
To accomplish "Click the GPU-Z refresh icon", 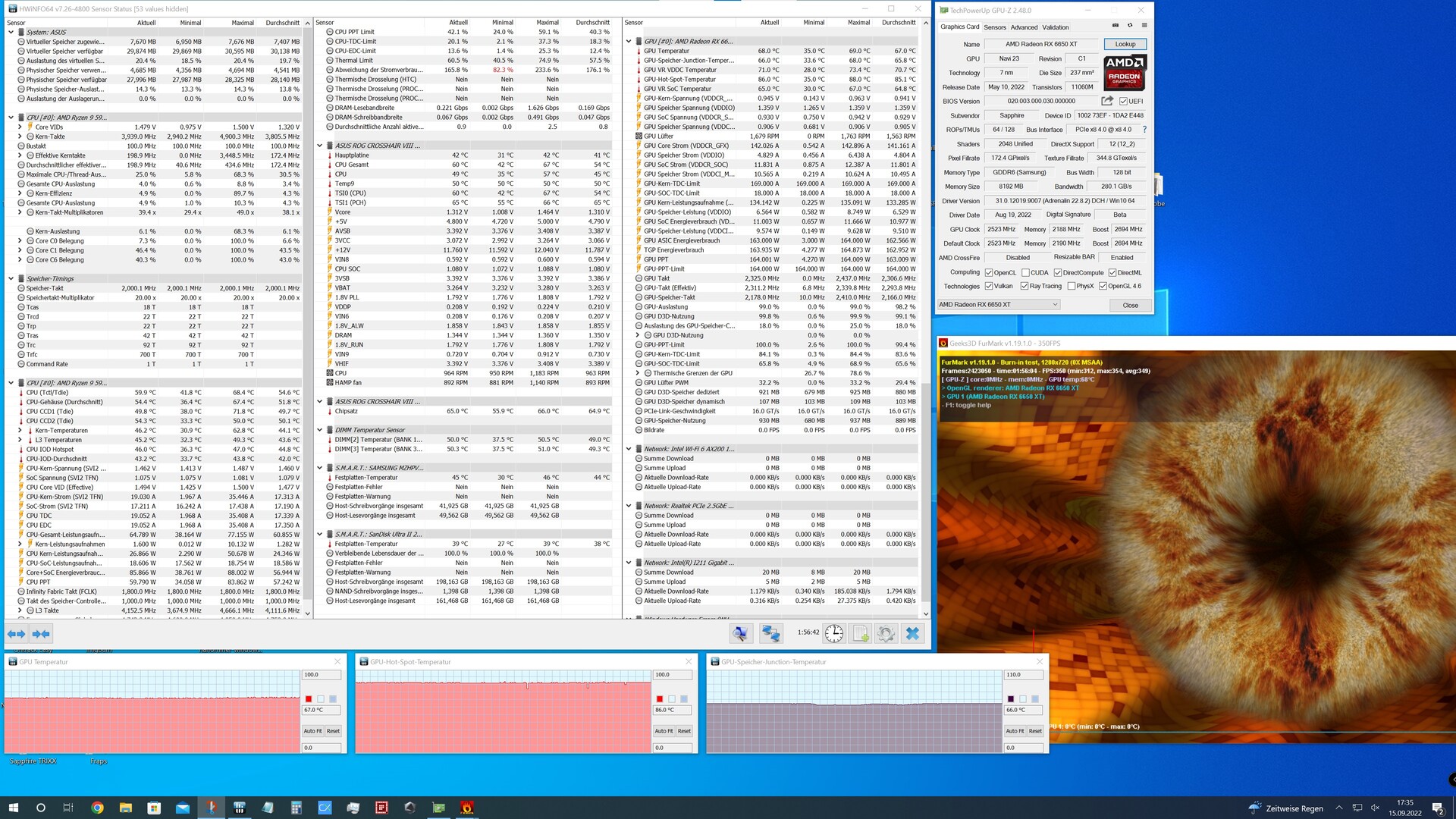I will tap(1130, 26).
